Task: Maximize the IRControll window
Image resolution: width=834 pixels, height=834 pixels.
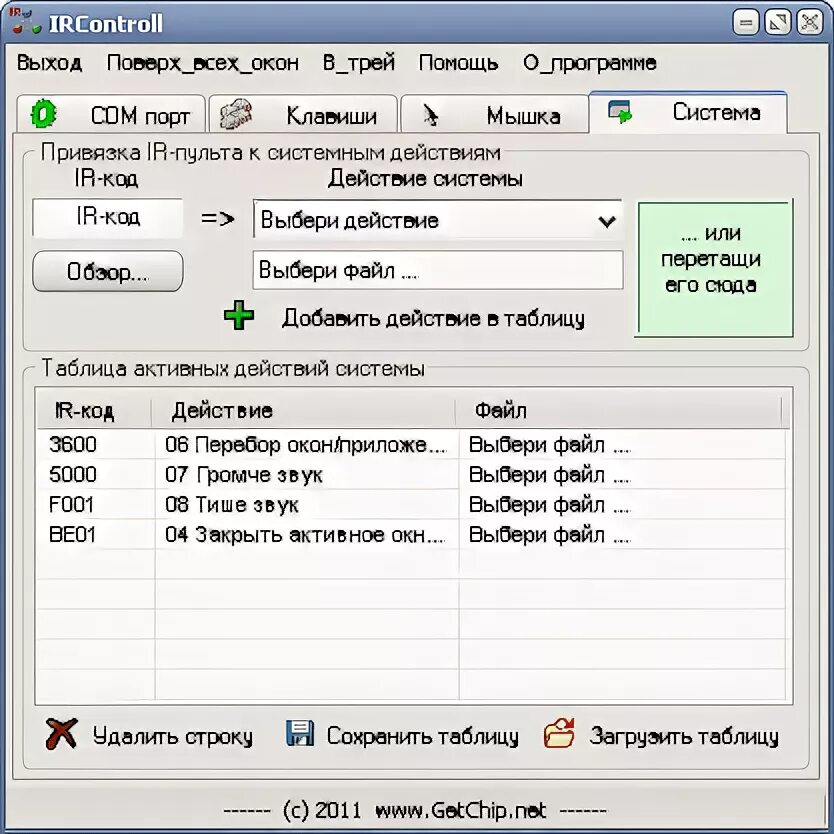Action: pyautogui.click(x=778, y=23)
